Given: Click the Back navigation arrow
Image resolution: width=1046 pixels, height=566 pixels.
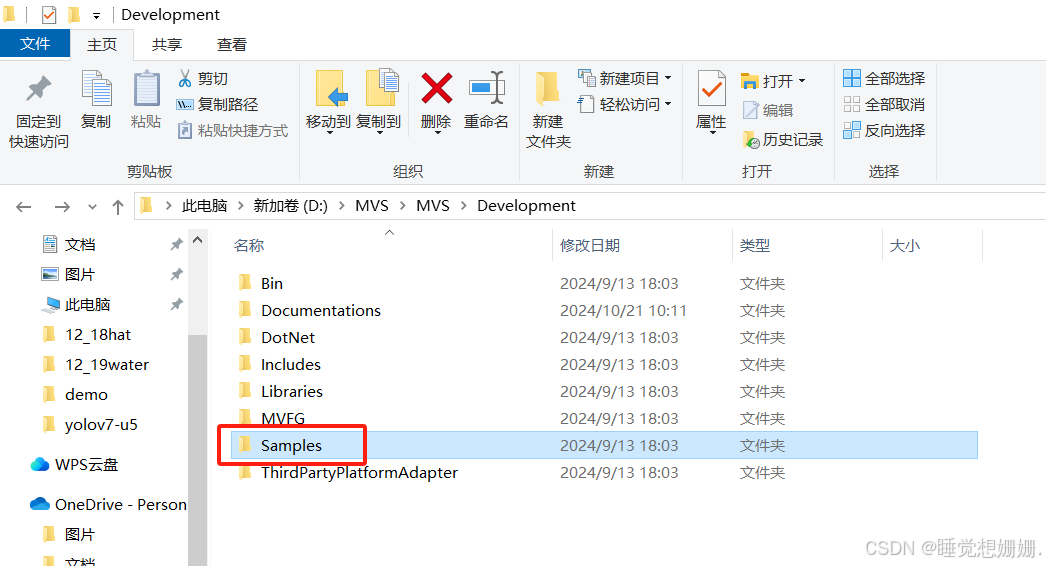Looking at the screenshot, I should (24, 207).
